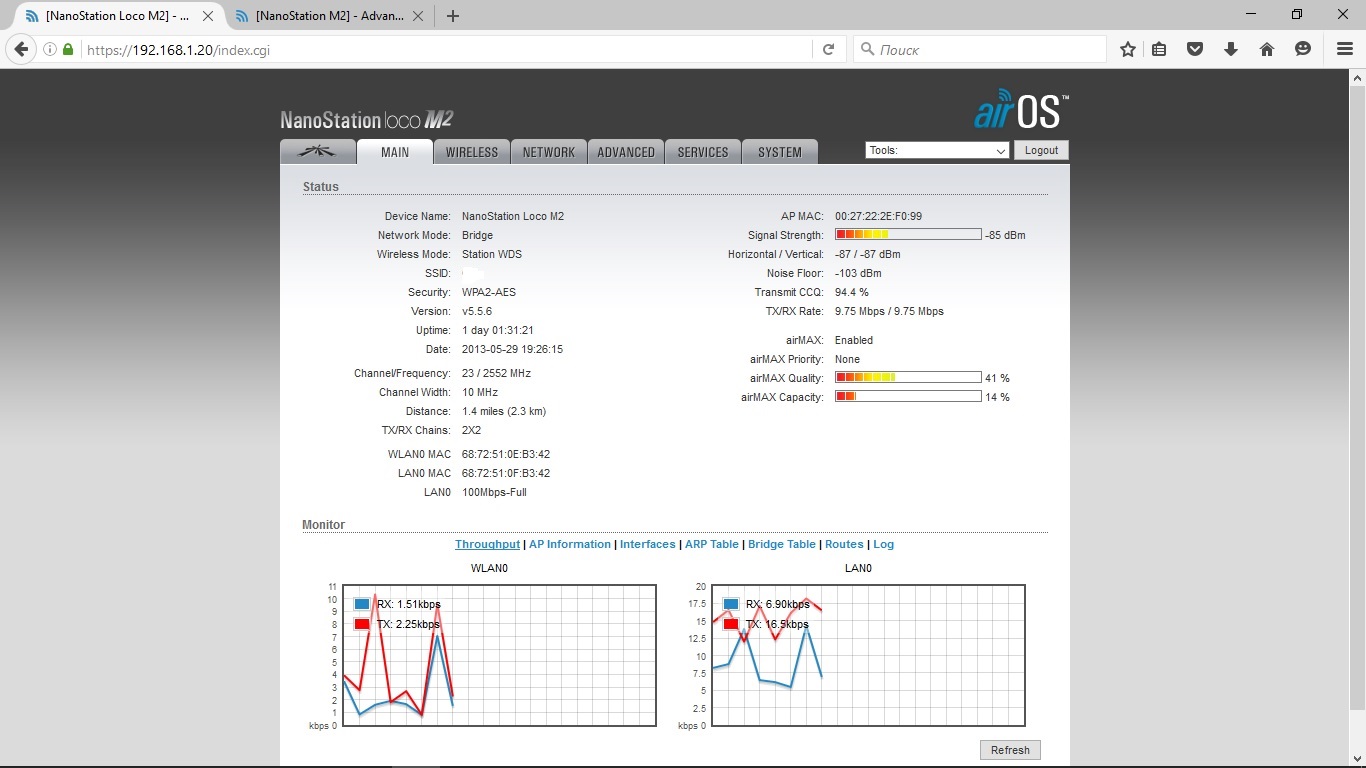Open the Firefox hamburger menu

(1345, 49)
